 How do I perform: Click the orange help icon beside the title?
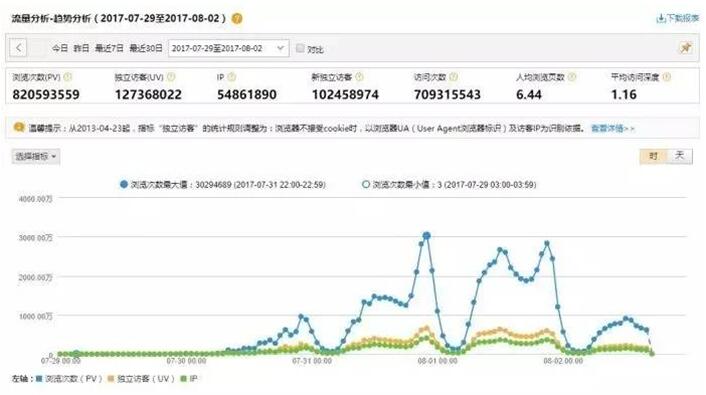click(x=237, y=18)
